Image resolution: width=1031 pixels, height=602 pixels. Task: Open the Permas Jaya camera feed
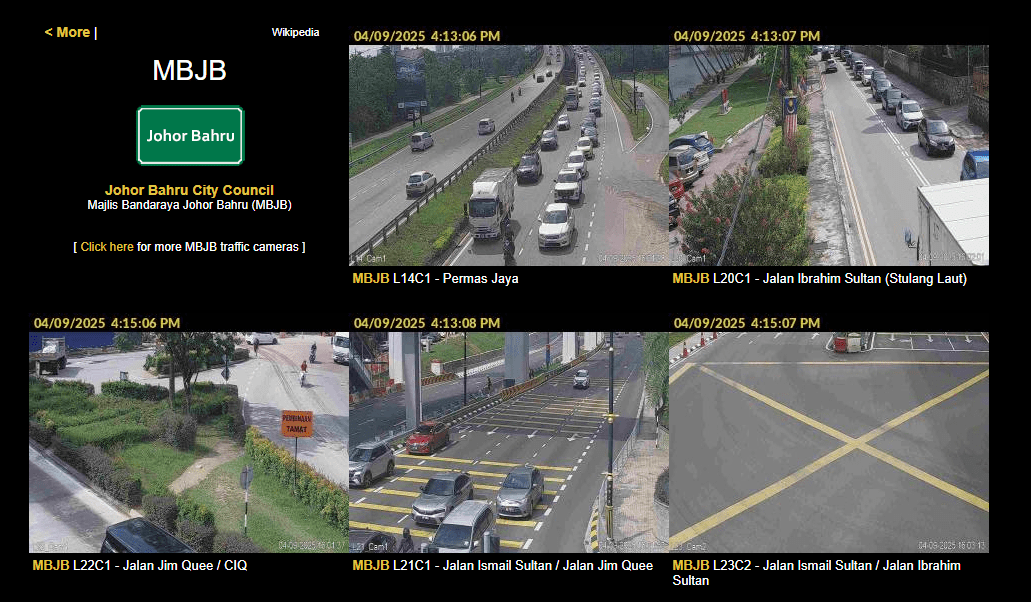pos(508,154)
